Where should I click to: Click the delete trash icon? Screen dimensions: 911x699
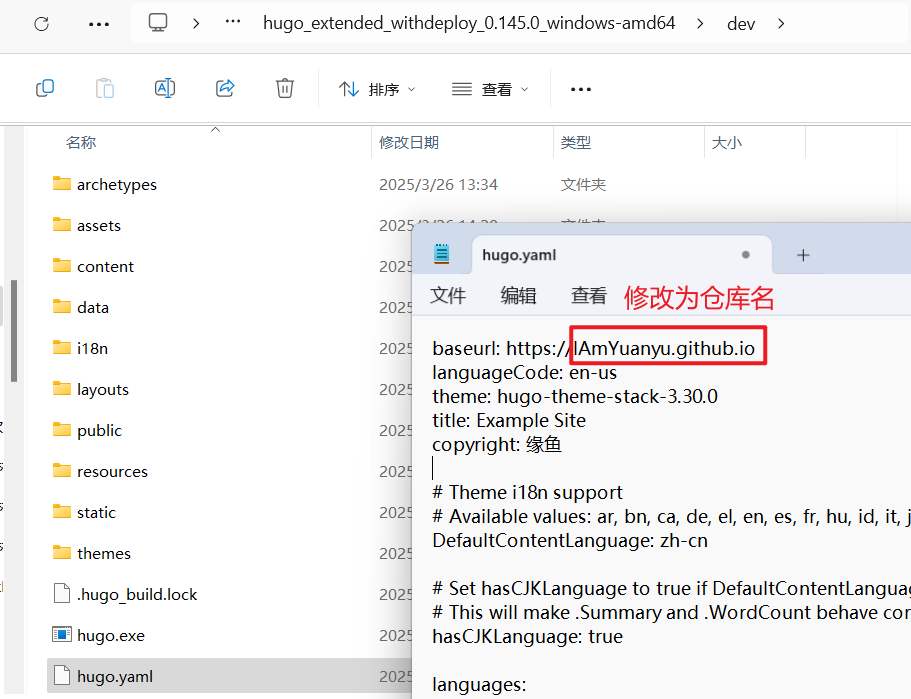click(285, 89)
